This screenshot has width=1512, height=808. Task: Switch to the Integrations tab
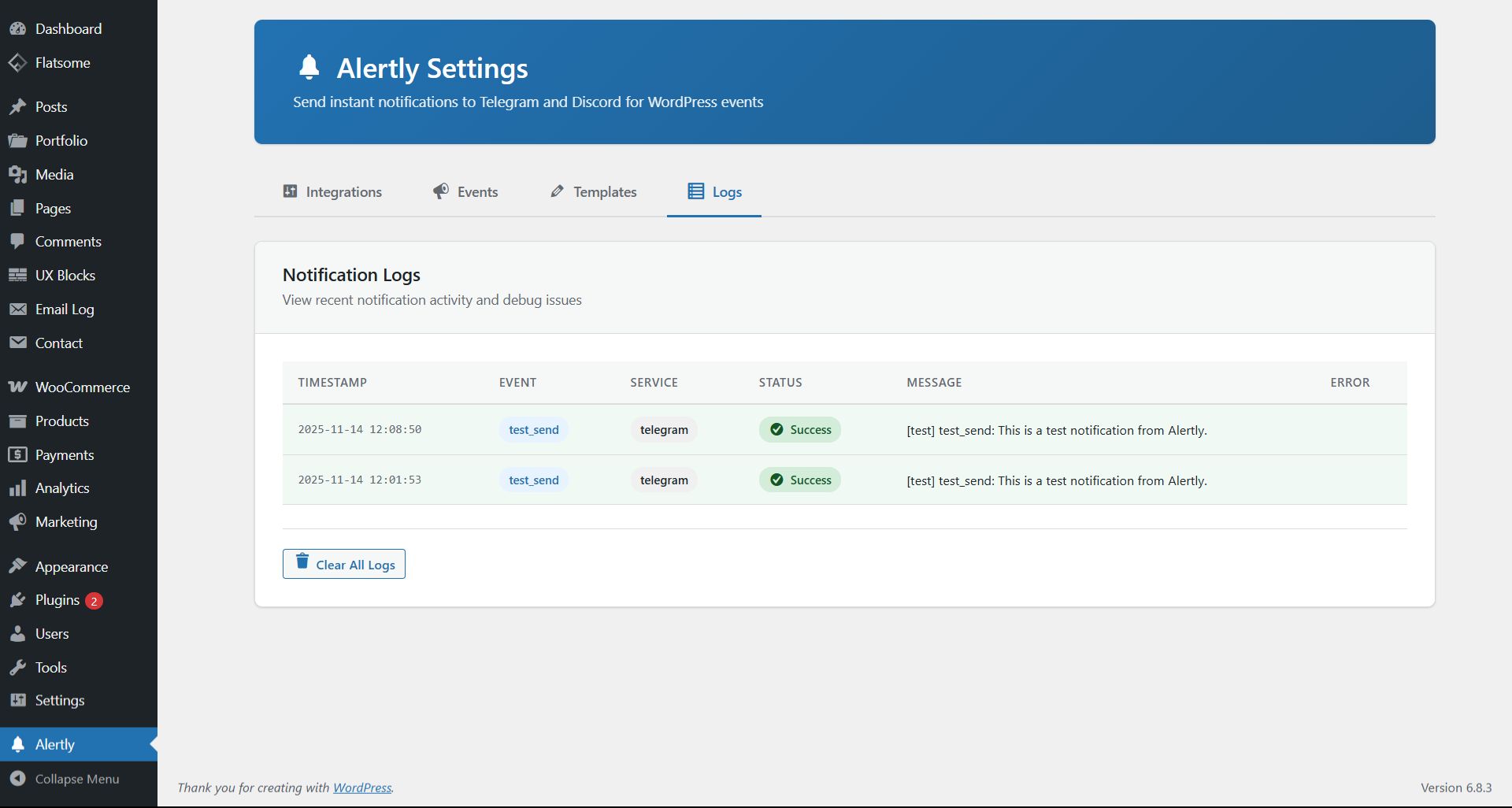click(332, 192)
